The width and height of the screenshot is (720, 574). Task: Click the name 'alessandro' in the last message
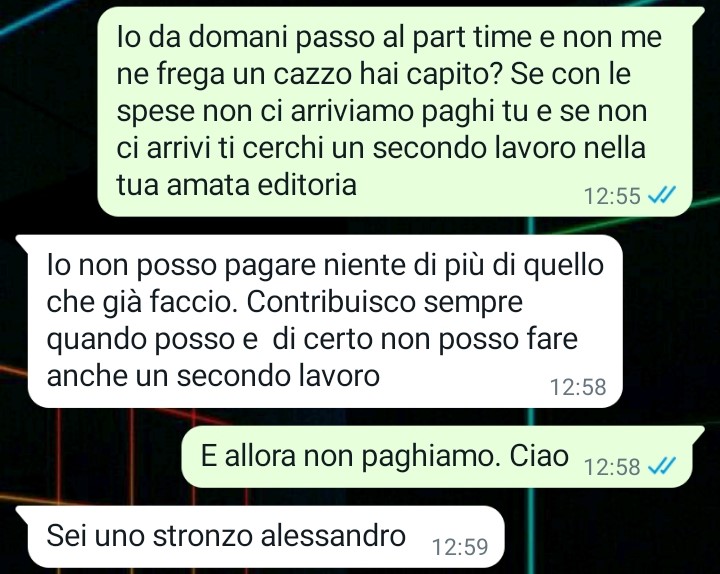pyautogui.click(x=333, y=535)
